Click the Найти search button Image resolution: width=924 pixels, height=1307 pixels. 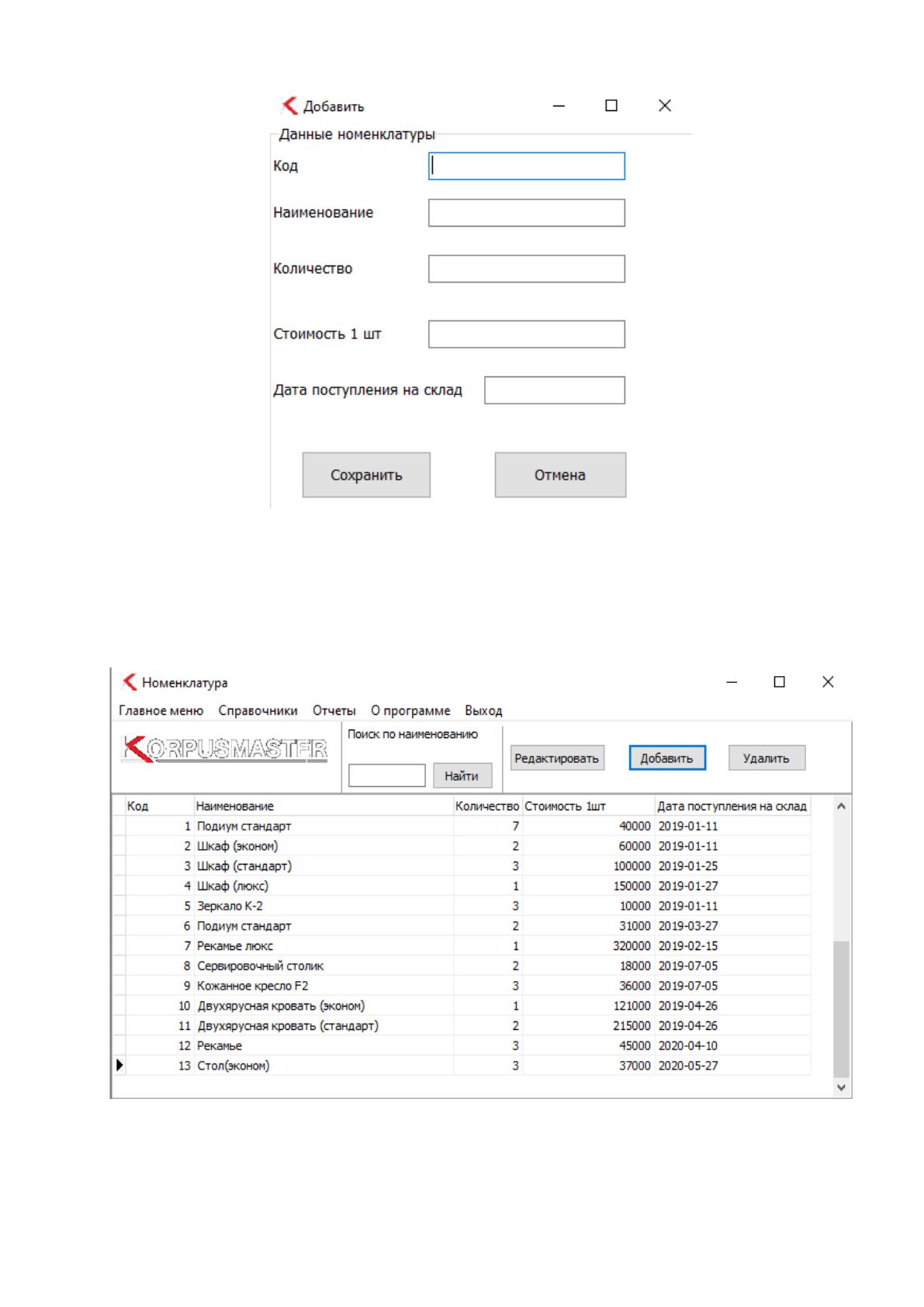[x=462, y=775]
